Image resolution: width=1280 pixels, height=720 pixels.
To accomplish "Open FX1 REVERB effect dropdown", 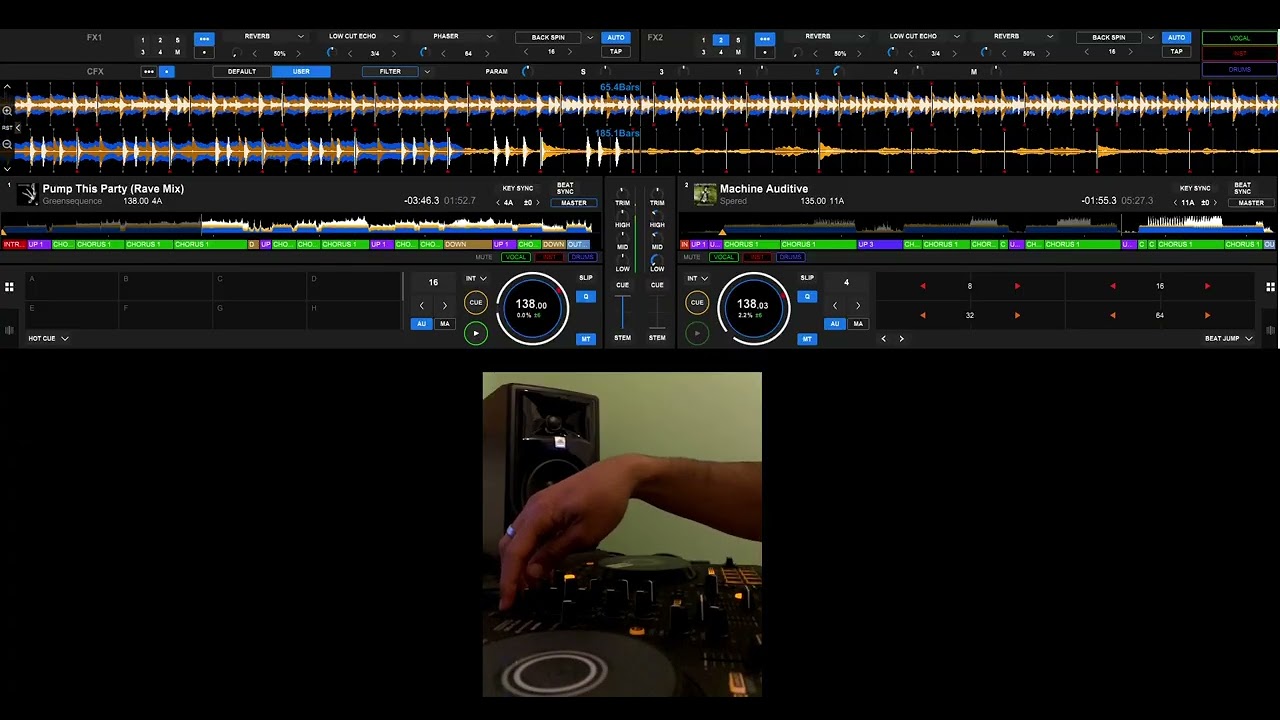I will (x=300, y=37).
